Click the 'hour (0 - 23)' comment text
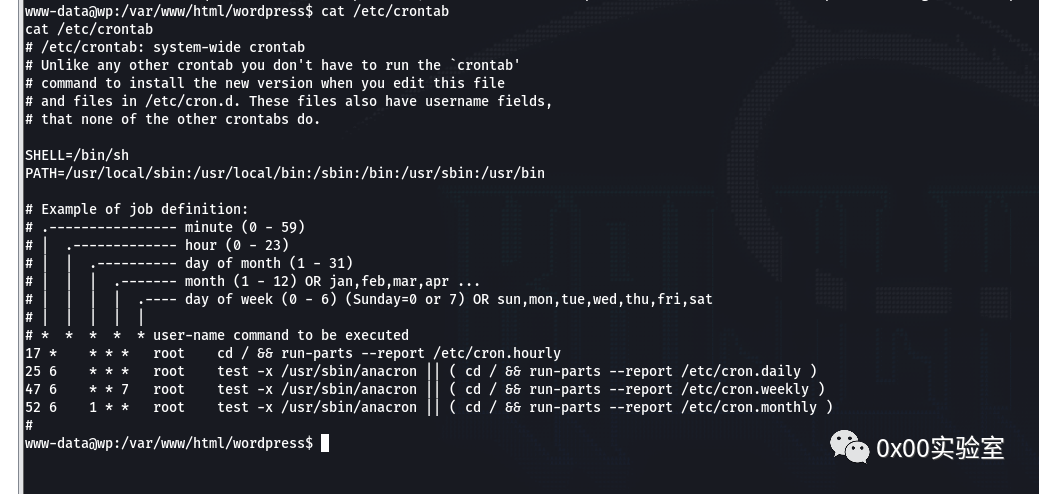This screenshot has width=1039, height=494. (237, 245)
